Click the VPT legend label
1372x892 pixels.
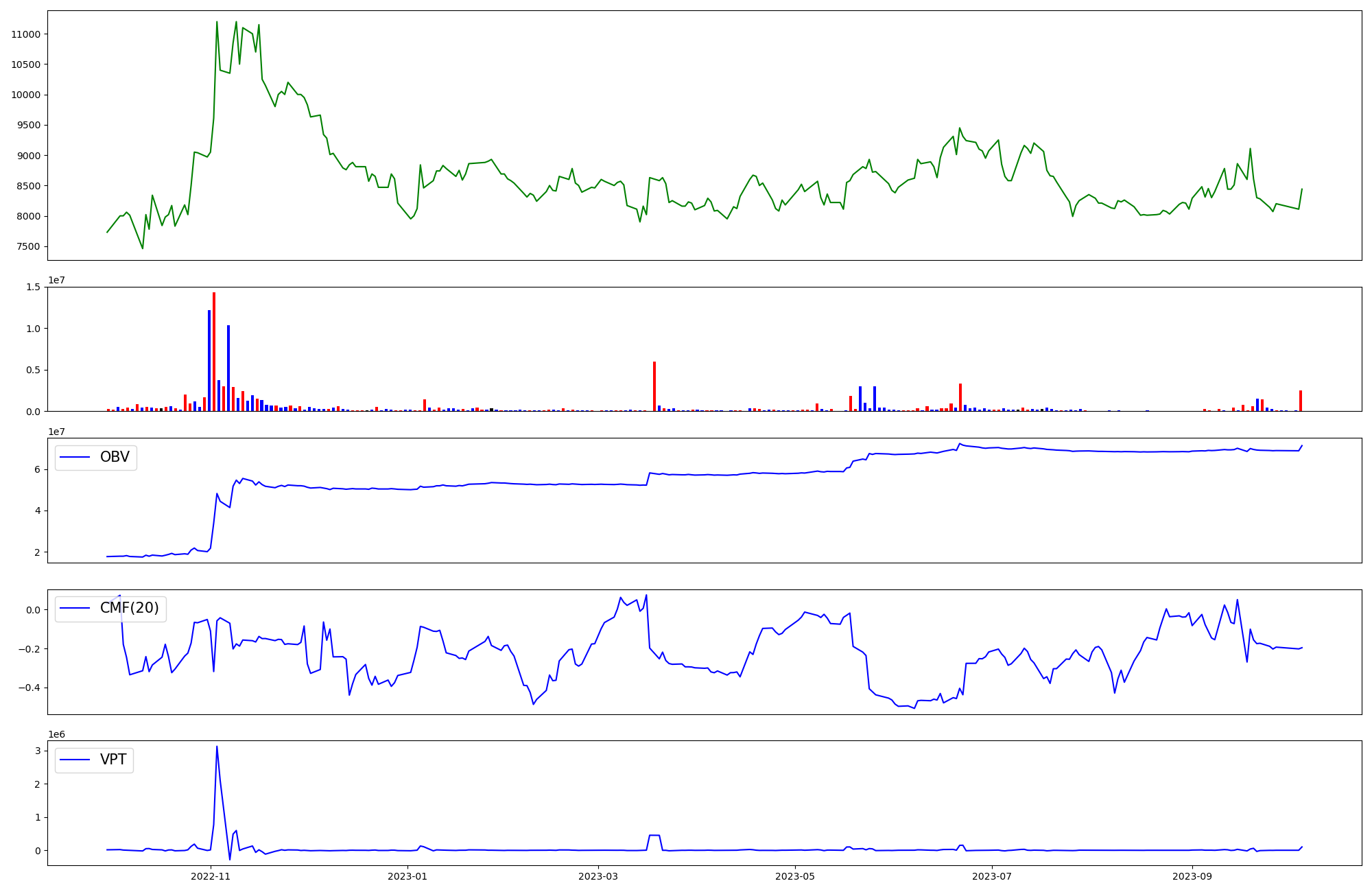point(113,760)
